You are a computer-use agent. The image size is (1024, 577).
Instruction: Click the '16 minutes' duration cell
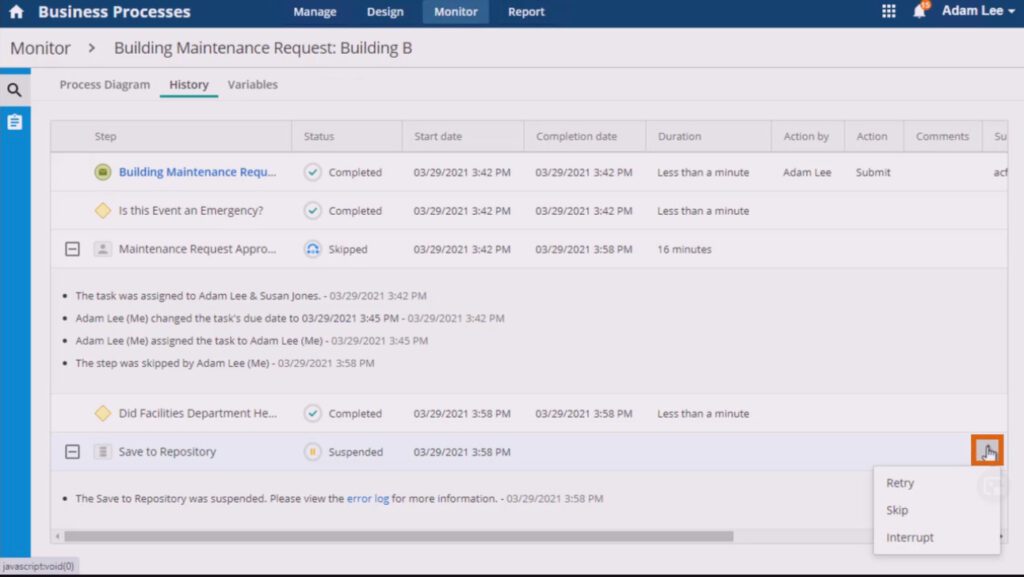pyautogui.click(x=684, y=249)
